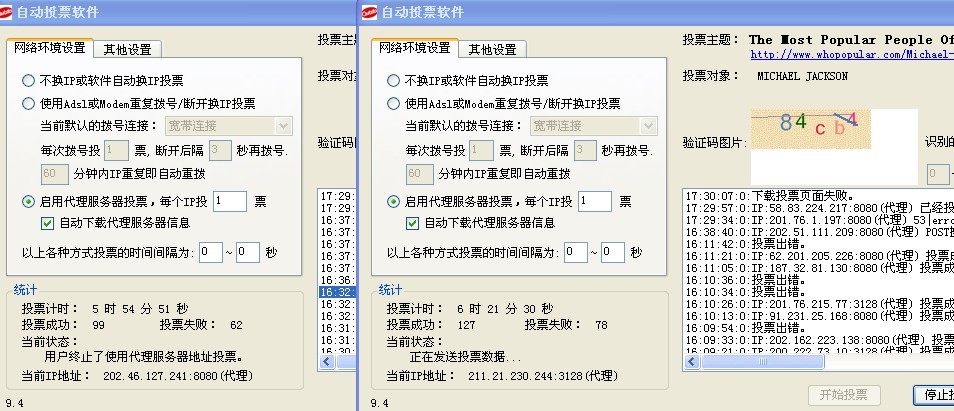Select 启用代理服务器投票 radio in right window
Screen dimensions: 954x411
pos(394,202)
